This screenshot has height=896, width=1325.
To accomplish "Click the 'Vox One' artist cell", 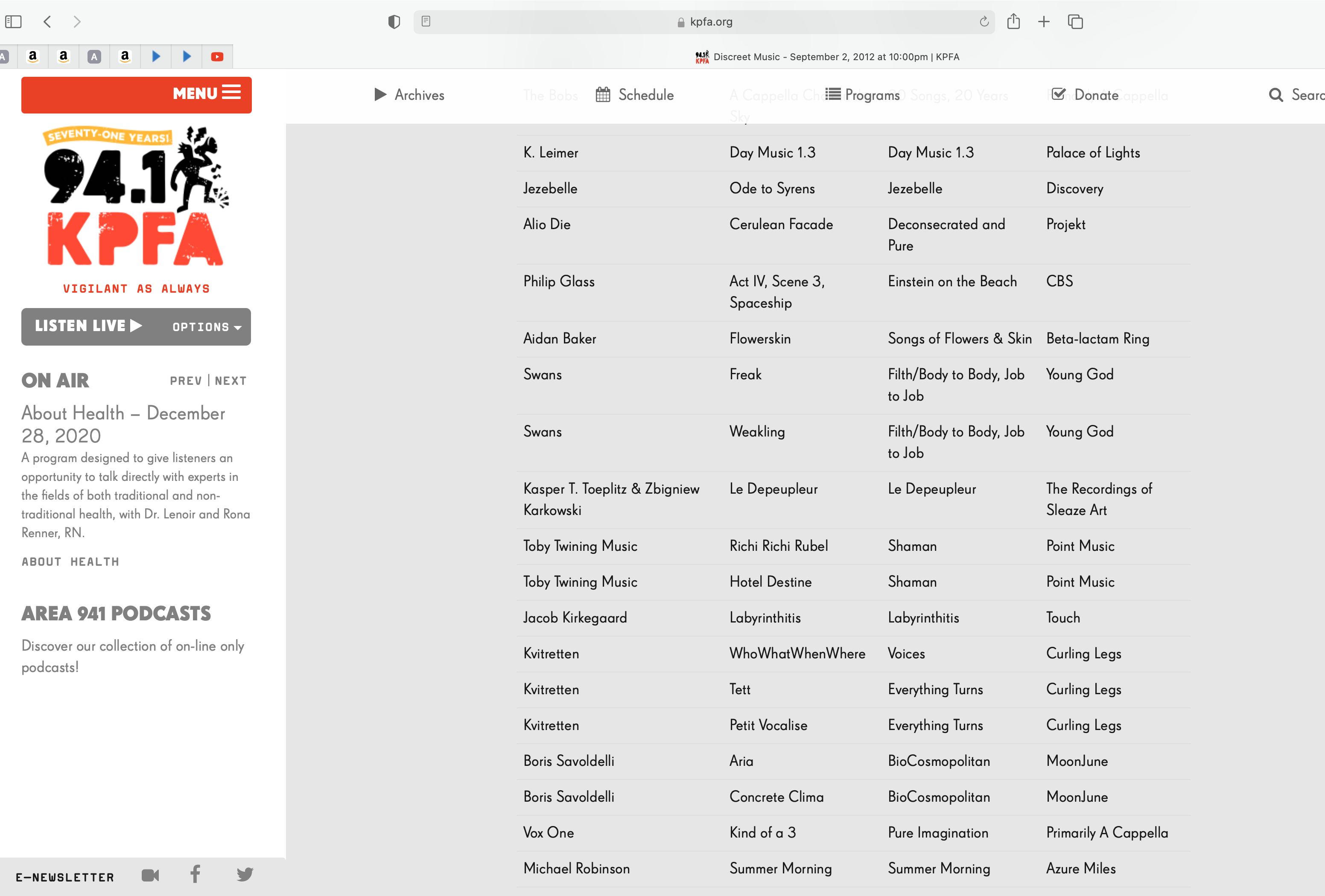I will [549, 833].
